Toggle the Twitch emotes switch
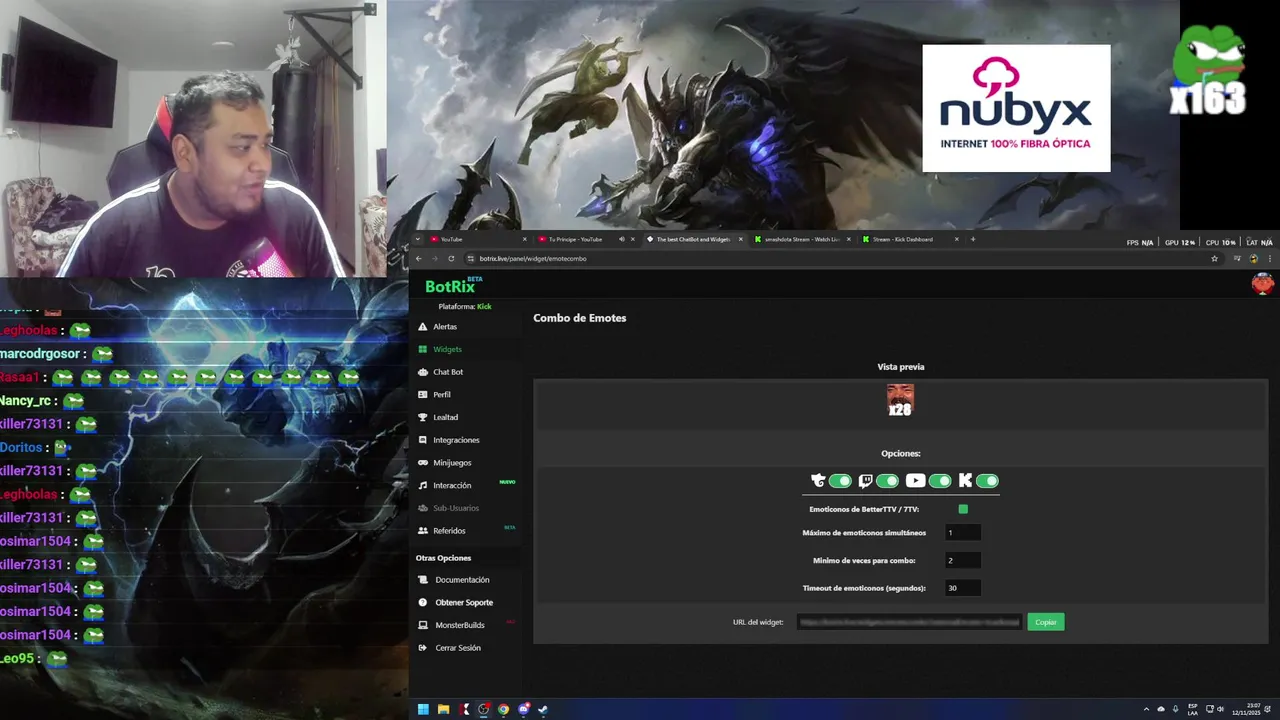The height and width of the screenshot is (720, 1280). click(887, 481)
